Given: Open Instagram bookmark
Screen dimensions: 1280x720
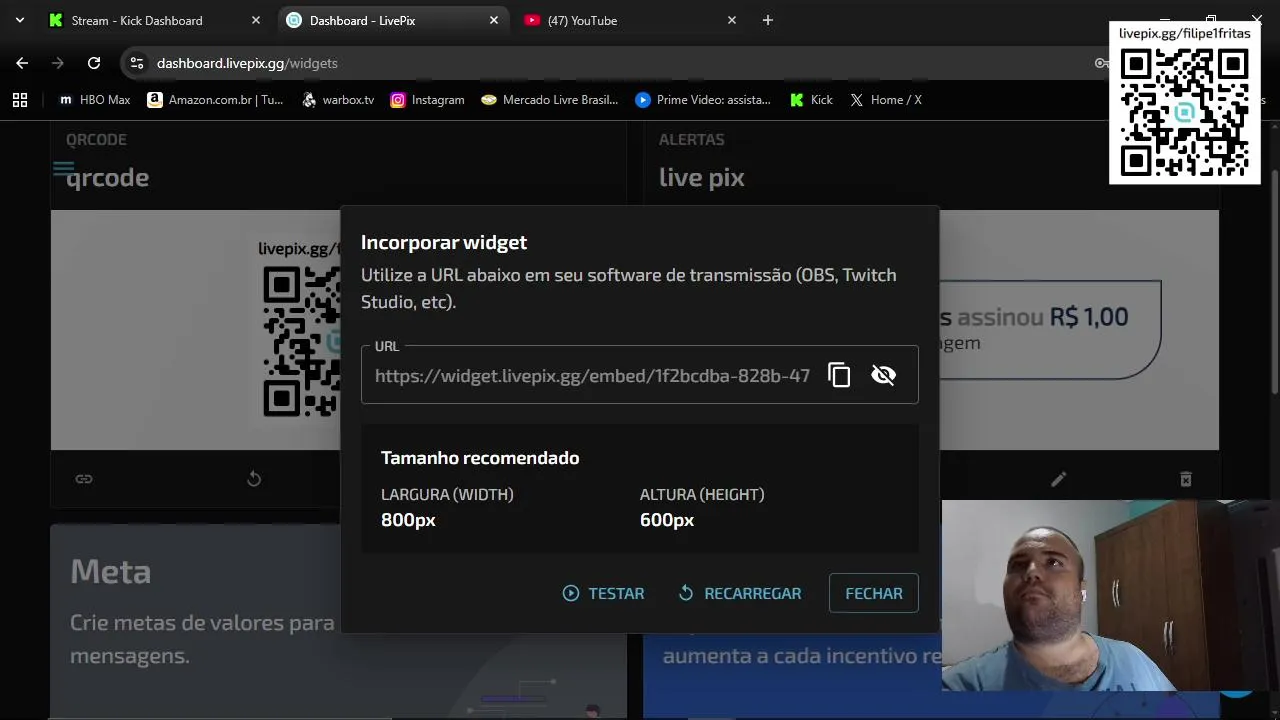Looking at the screenshot, I should pyautogui.click(x=428, y=100).
